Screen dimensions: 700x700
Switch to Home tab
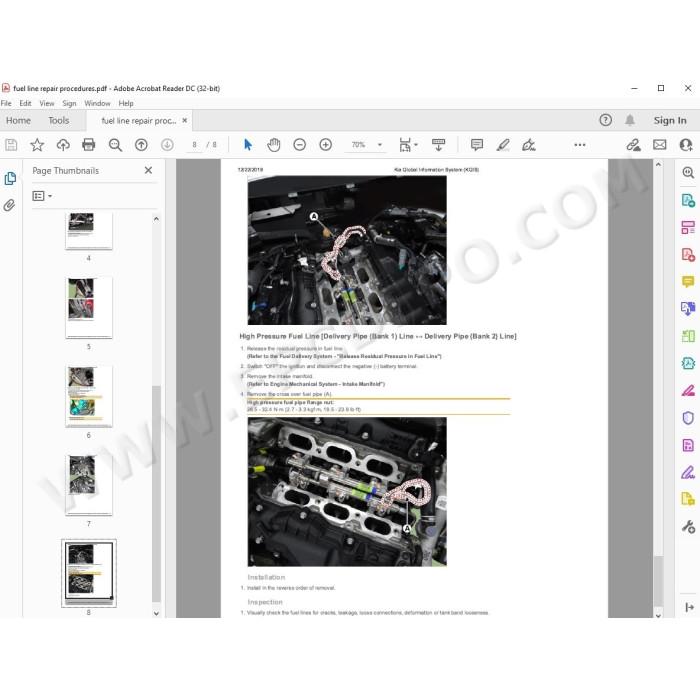(18, 121)
